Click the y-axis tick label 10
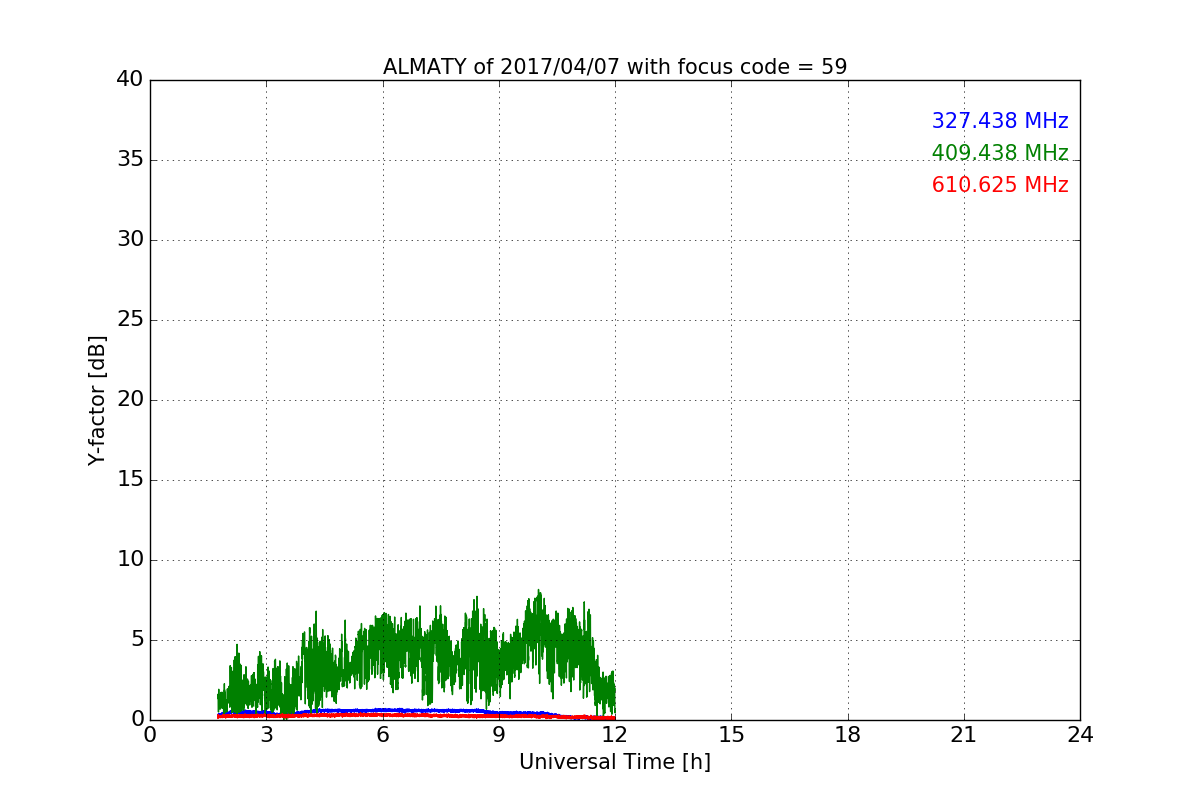 [130, 560]
